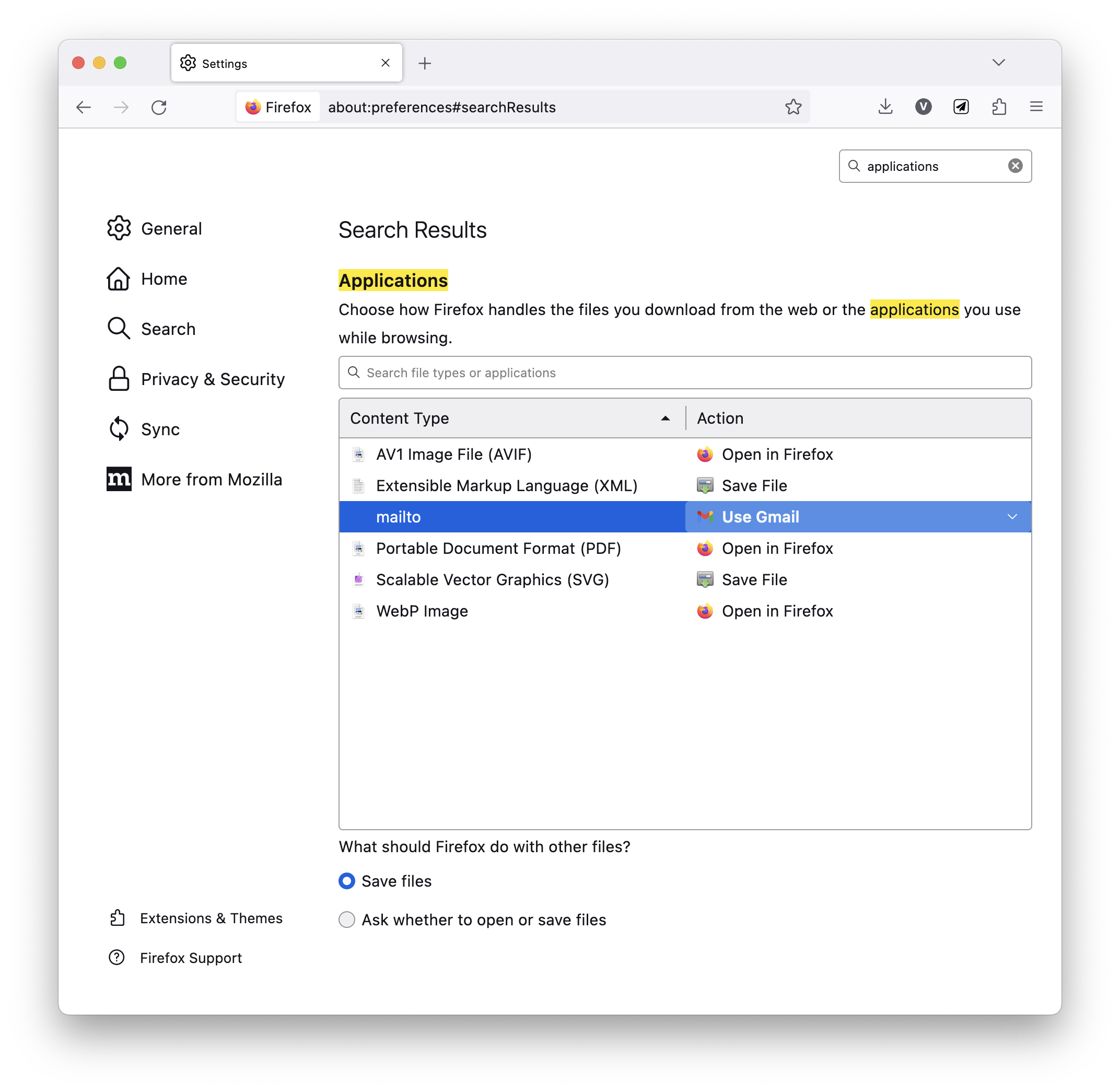
Task: Click the More from Mozilla logo
Action: coord(119,480)
